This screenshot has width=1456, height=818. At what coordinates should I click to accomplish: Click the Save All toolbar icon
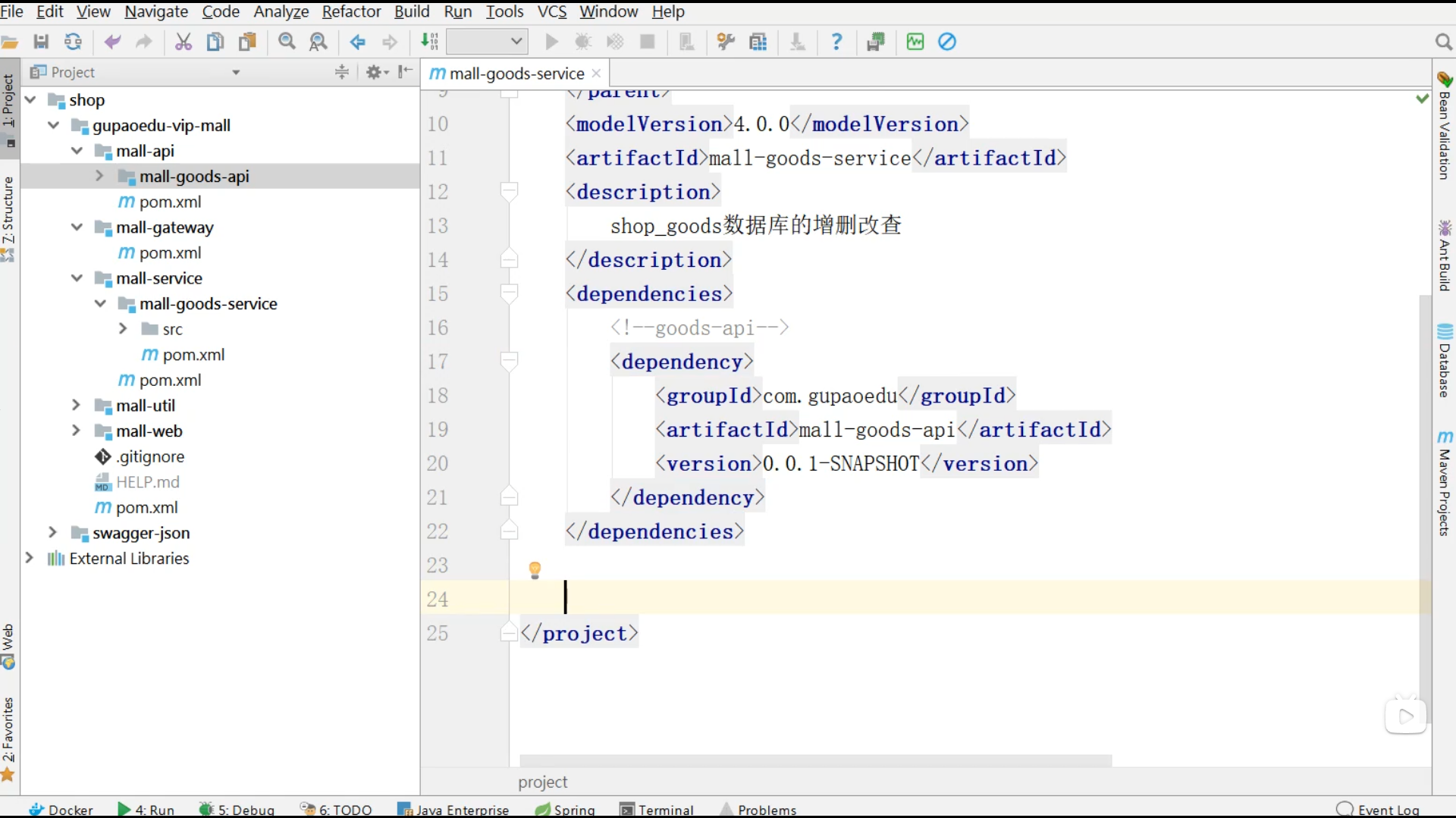[41, 42]
